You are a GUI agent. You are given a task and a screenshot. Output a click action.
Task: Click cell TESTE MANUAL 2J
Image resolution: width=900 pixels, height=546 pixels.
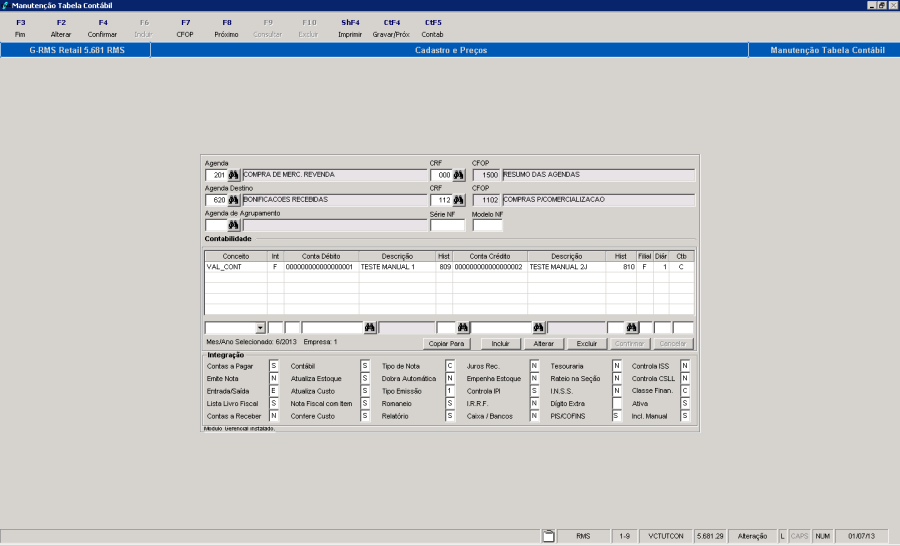(567, 267)
